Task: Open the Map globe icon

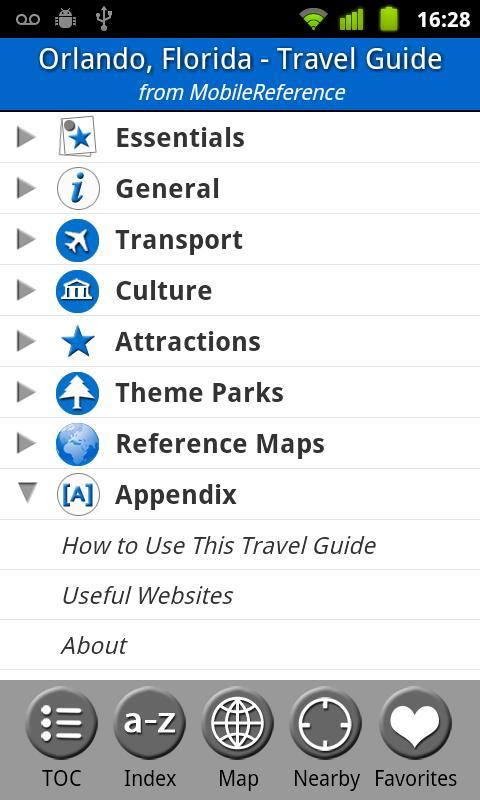Action: (x=238, y=722)
